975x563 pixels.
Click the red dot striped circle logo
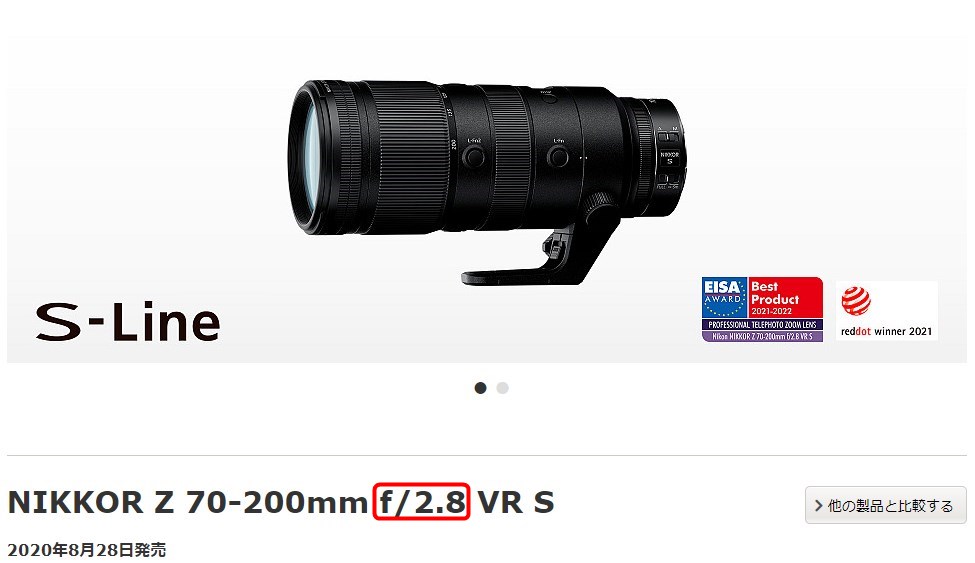[x=856, y=301]
